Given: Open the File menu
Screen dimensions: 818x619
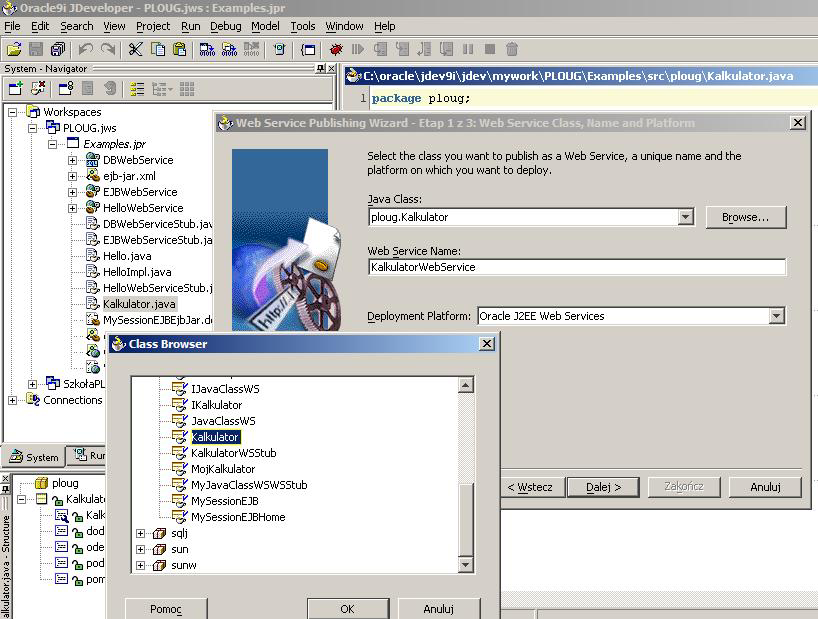Looking at the screenshot, I should pyautogui.click(x=12, y=26).
